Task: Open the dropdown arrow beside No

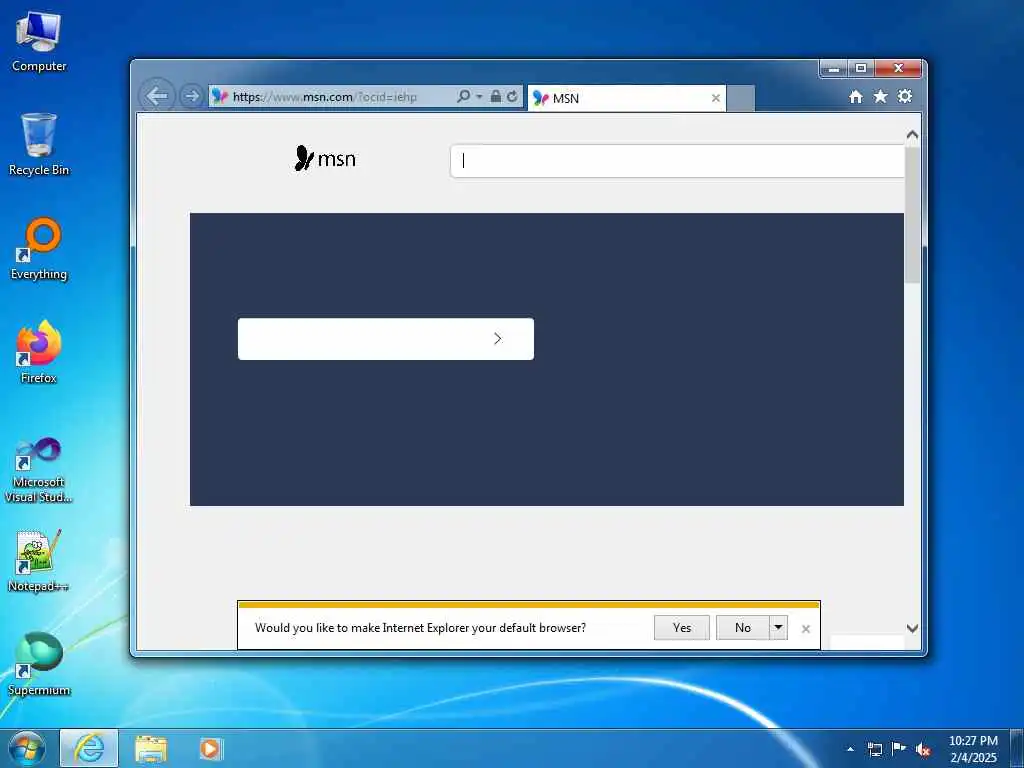Action: pyautogui.click(x=778, y=628)
